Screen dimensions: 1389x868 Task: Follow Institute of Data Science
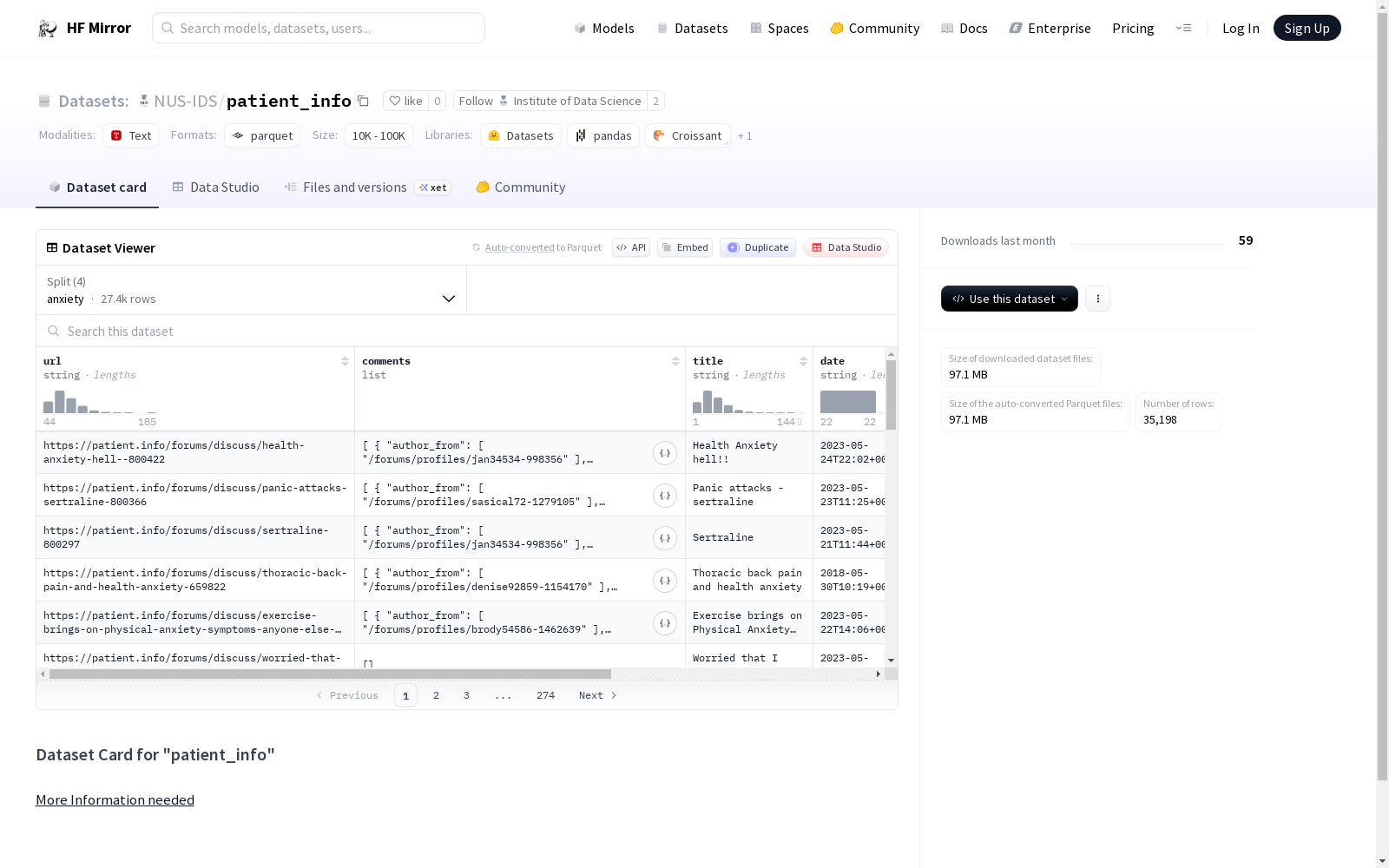(550, 101)
